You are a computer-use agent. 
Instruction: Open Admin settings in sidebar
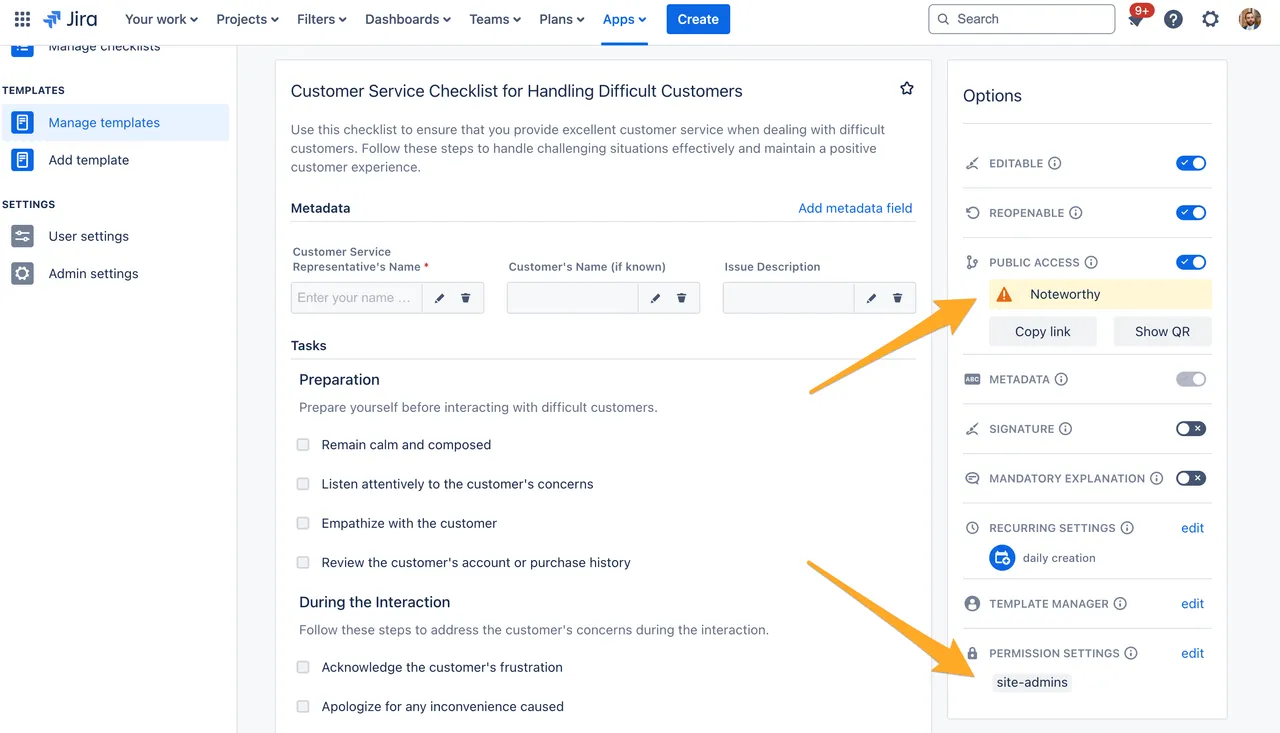click(93, 273)
